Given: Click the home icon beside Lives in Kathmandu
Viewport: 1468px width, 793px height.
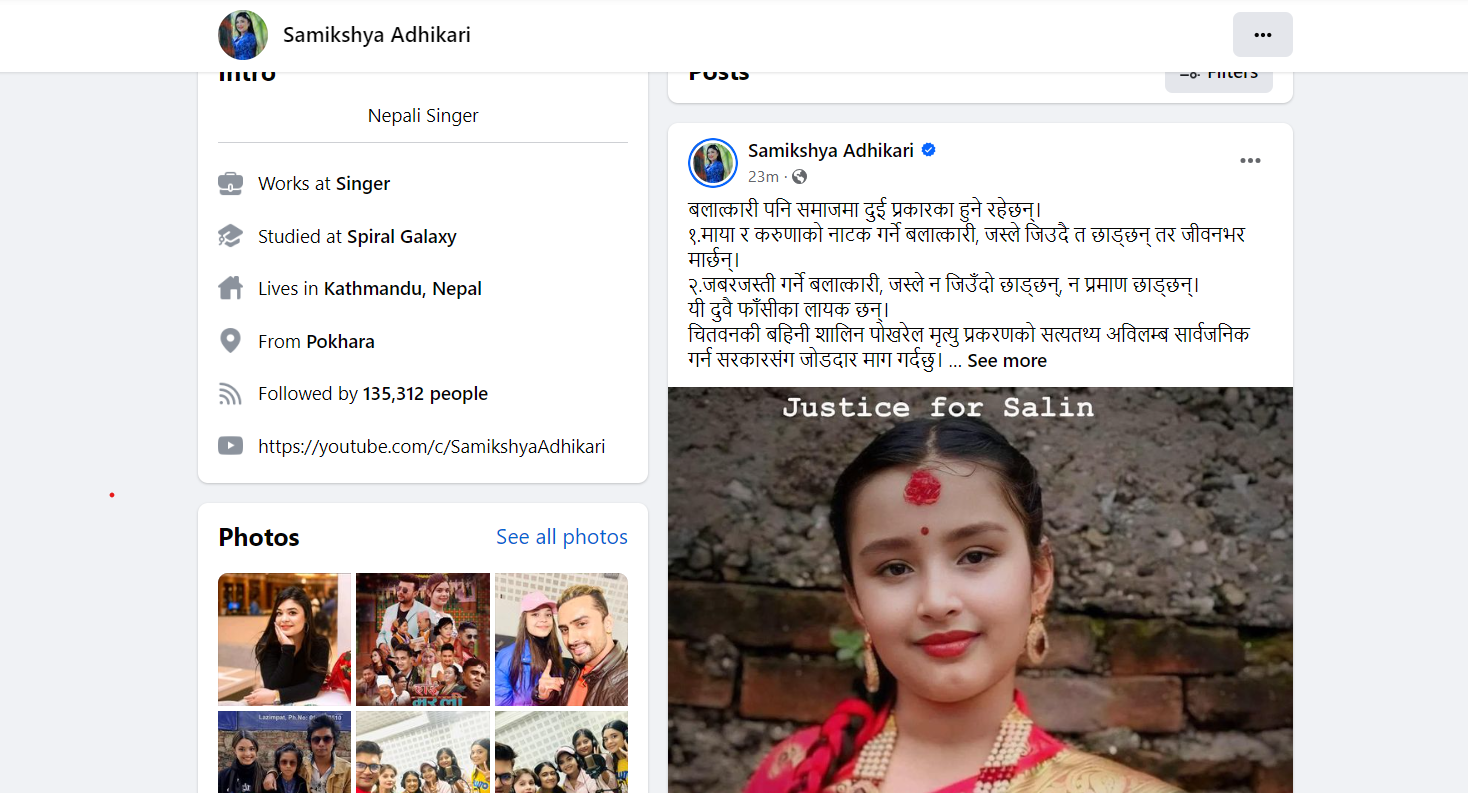Looking at the screenshot, I should [x=230, y=289].
